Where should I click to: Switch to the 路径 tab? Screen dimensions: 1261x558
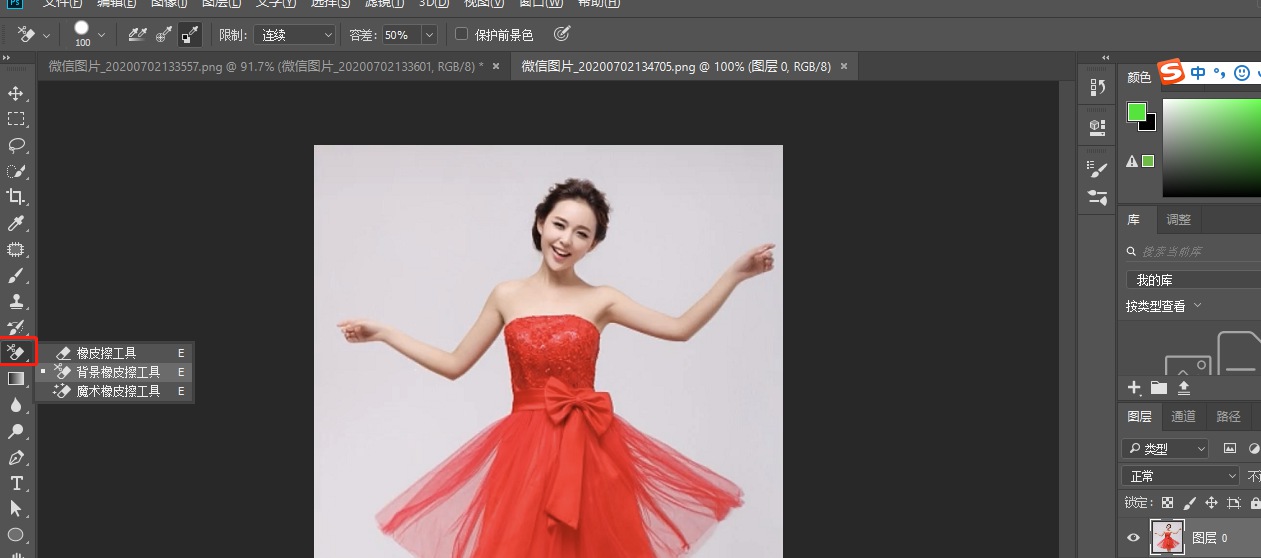(x=1228, y=417)
